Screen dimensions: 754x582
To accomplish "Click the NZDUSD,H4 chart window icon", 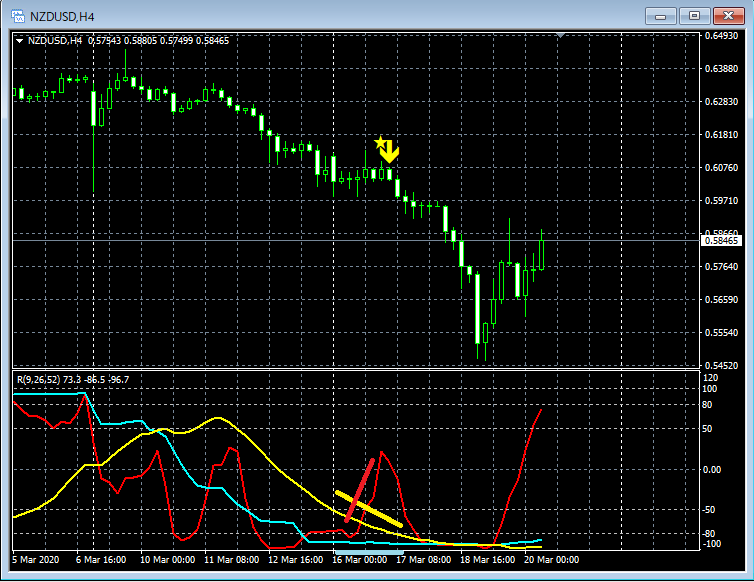I will [18, 16].
